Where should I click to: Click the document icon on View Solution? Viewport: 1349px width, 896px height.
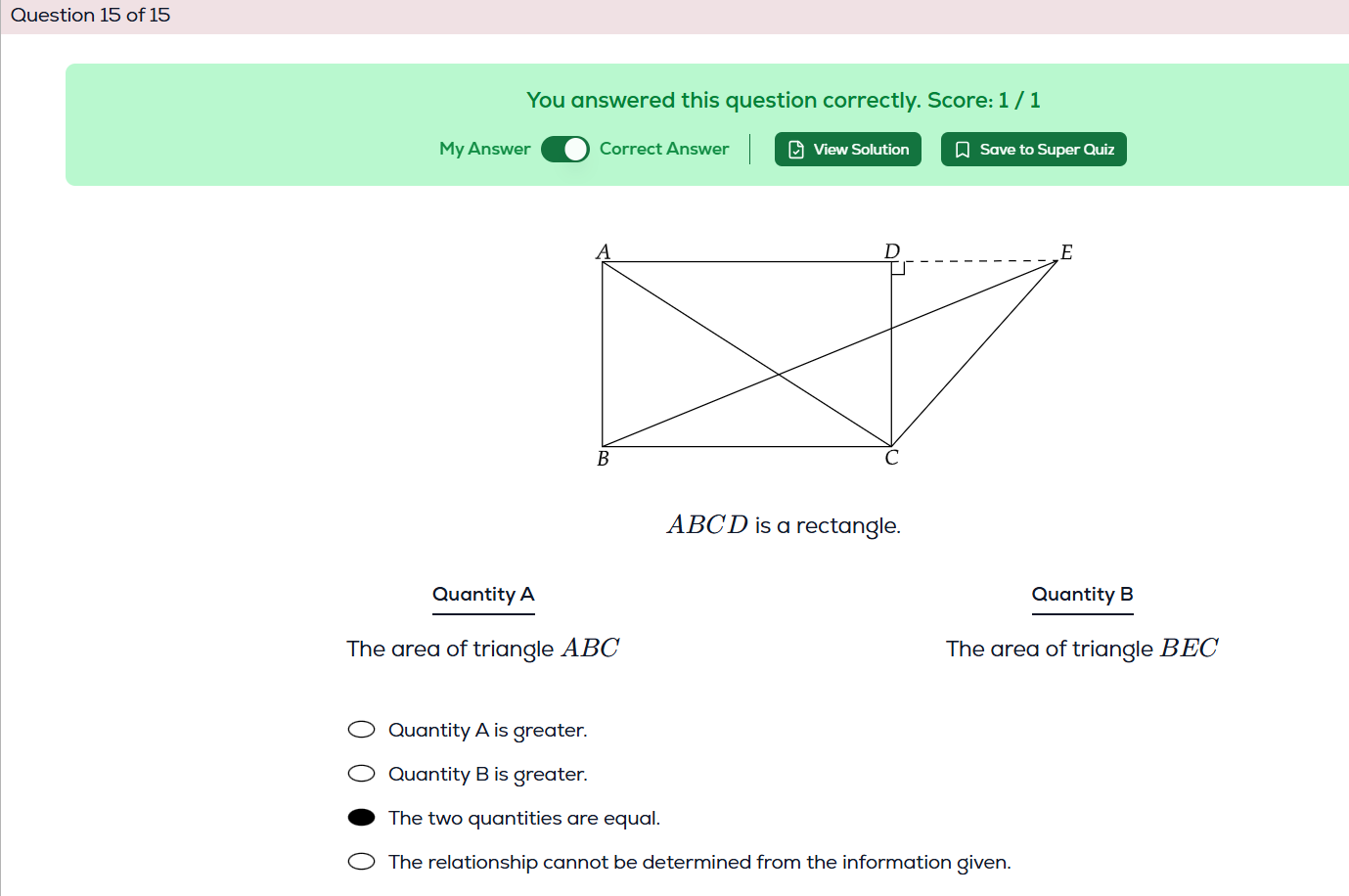click(x=796, y=150)
